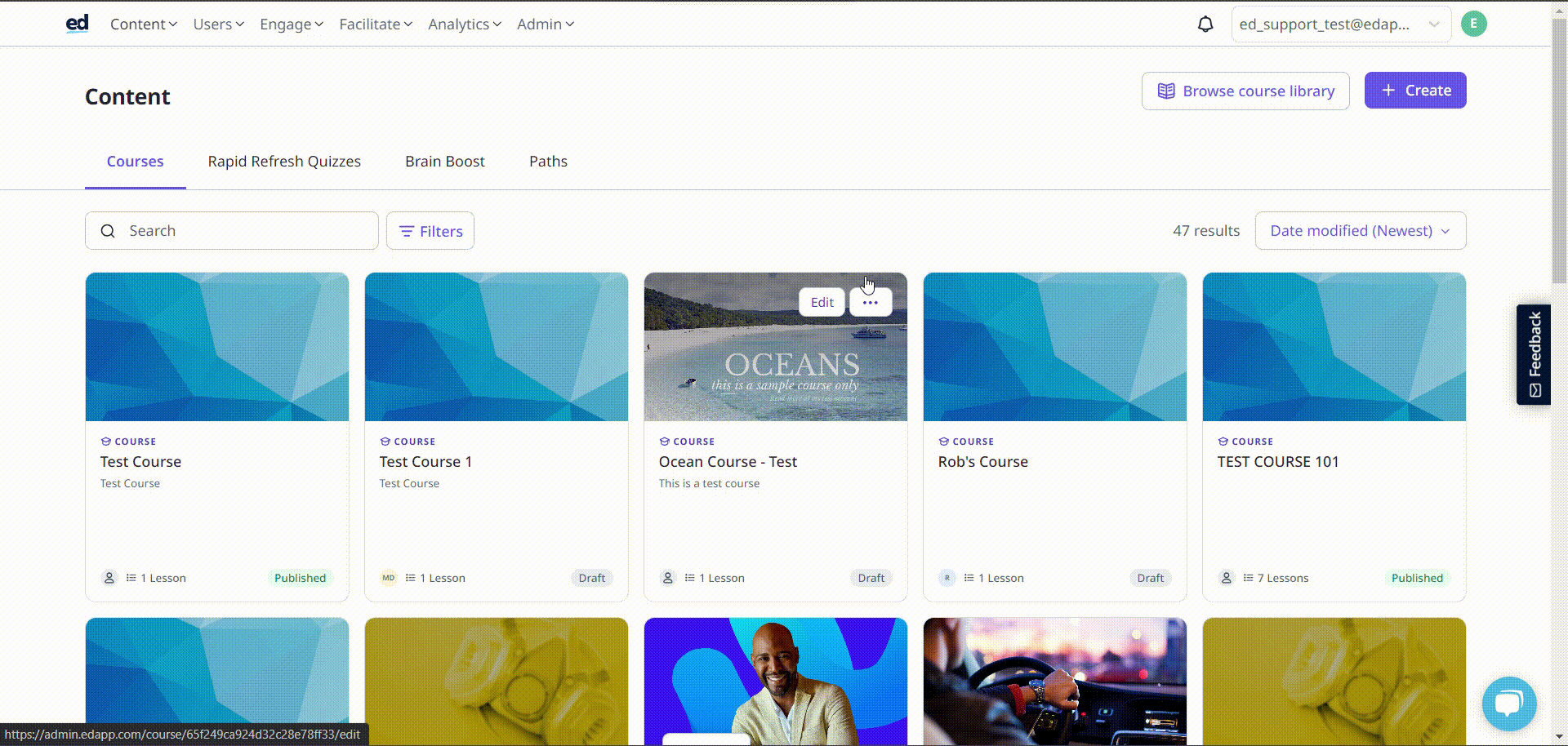This screenshot has width=1568, height=746.
Task: Open the Feedback side tab
Action: pos(1534,355)
